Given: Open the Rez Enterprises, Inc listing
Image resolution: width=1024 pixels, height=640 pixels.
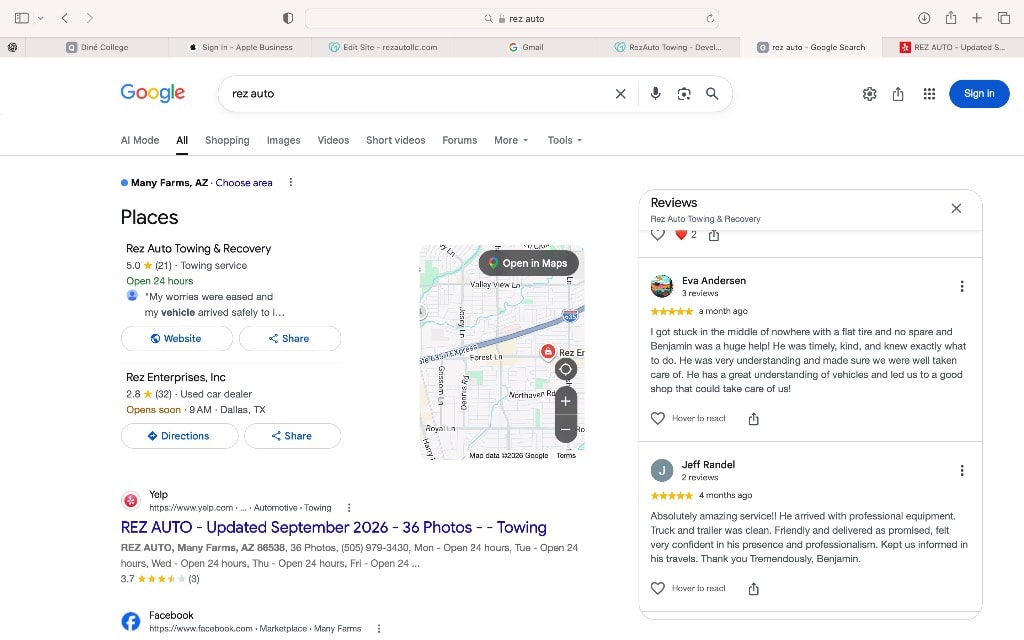Looking at the screenshot, I should [176, 377].
